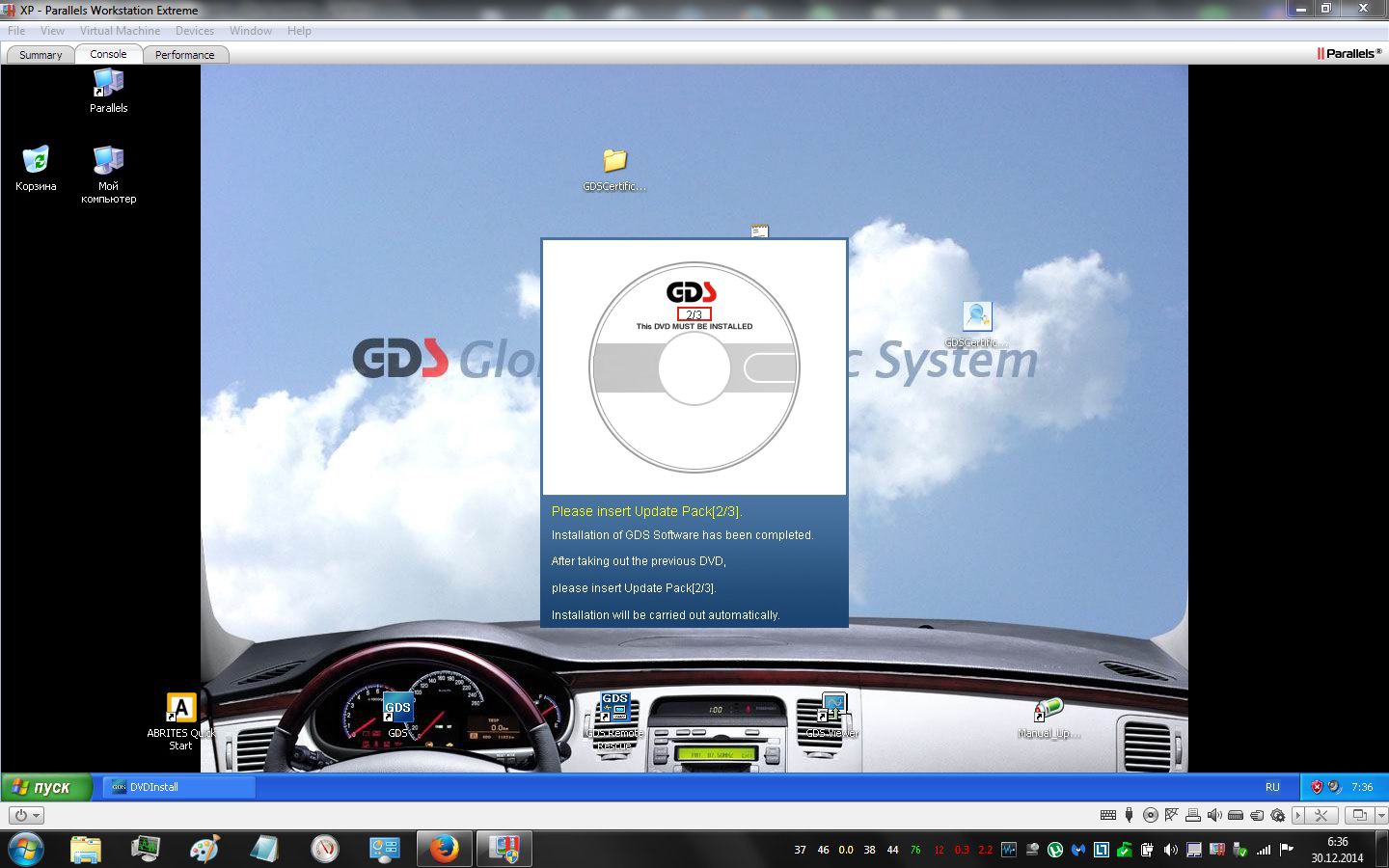The width and height of the screenshot is (1389, 868).
Task: Expand the view mode dropdown arrow
Action: (x=1381, y=815)
